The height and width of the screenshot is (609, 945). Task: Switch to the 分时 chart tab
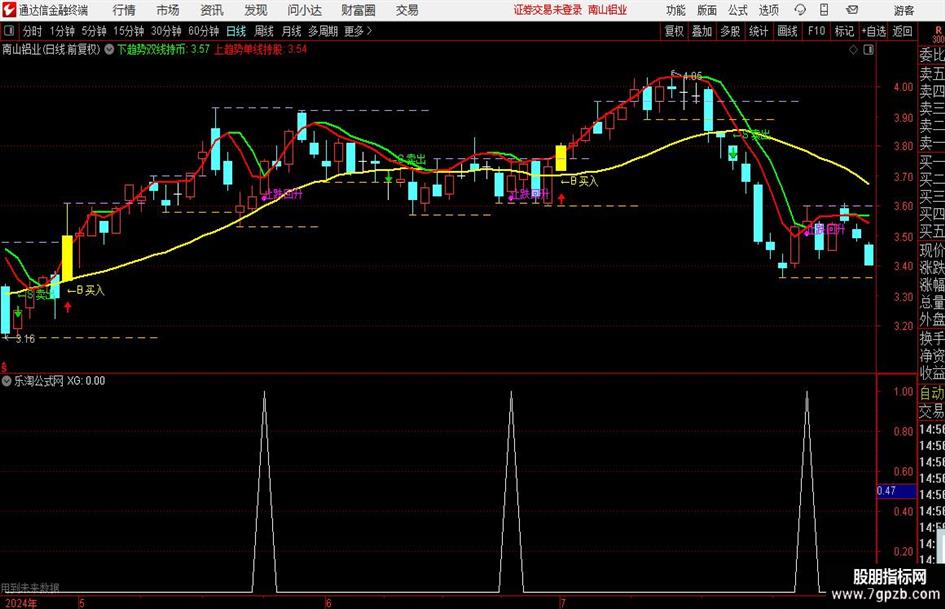click(x=32, y=31)
